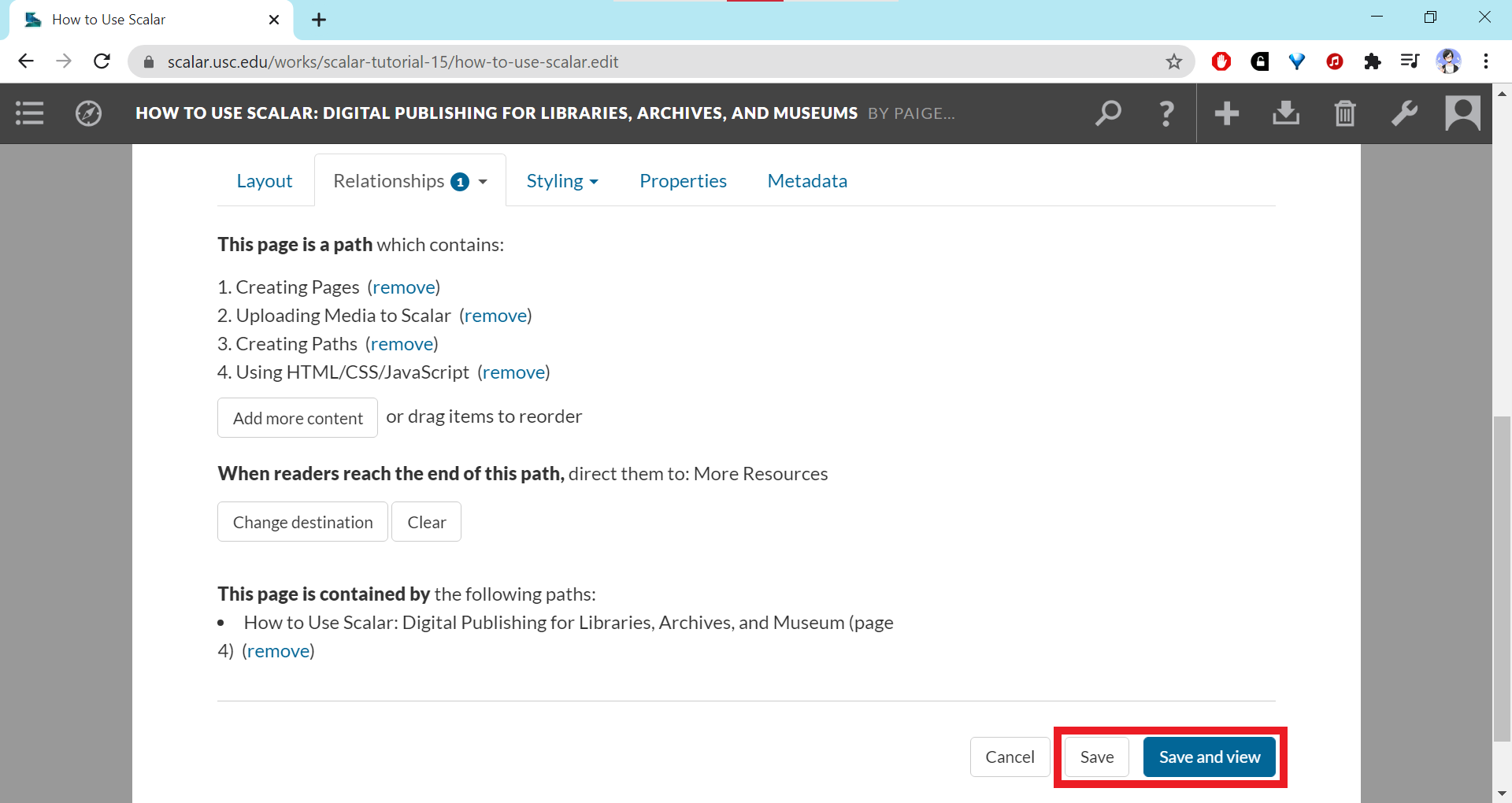1512x803 pixels.
Task: Click the plus new page icon
Action: [x=1226, y=113]
